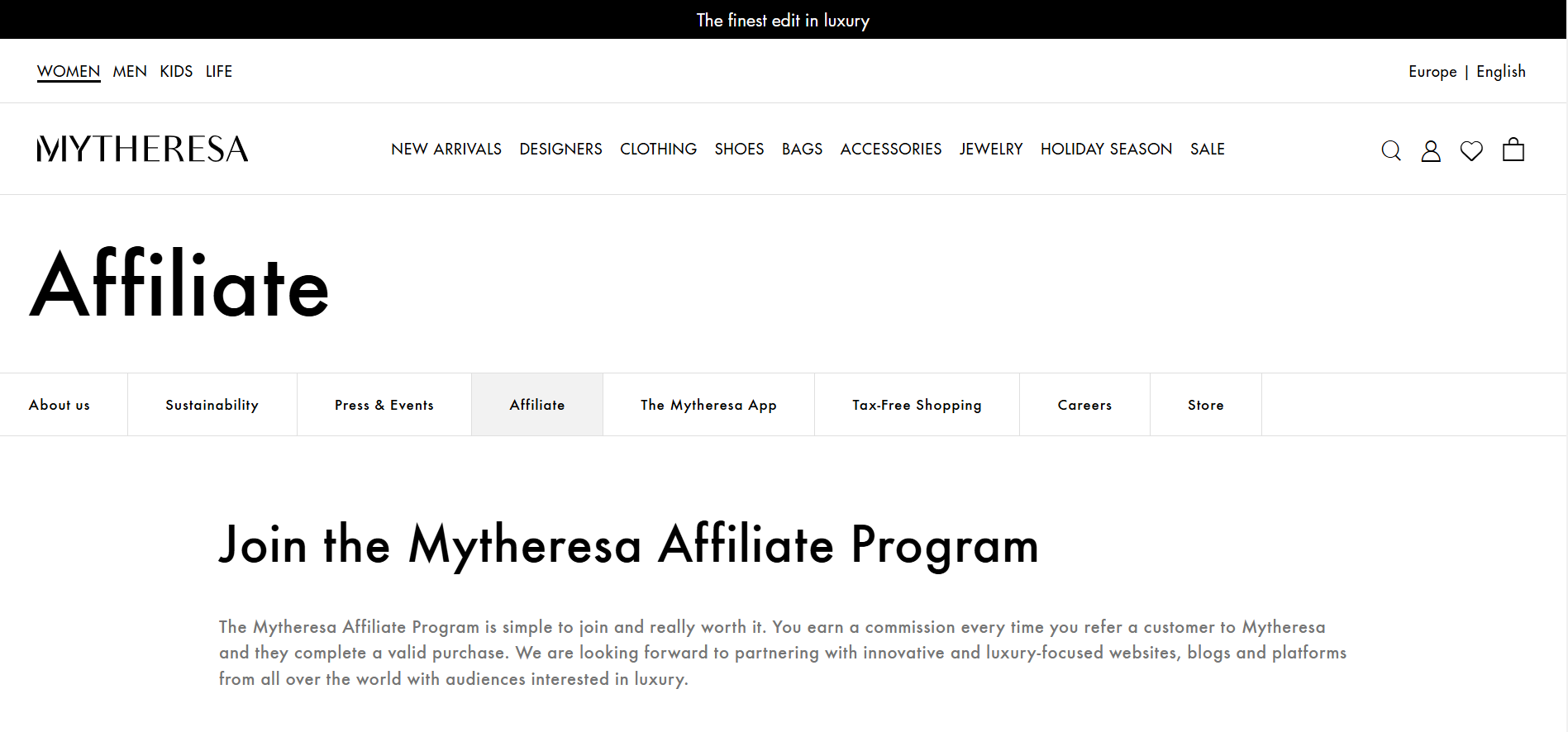Switch to the Careers tab
This screenshot has height=732, width=1568.
(1085, 405)
